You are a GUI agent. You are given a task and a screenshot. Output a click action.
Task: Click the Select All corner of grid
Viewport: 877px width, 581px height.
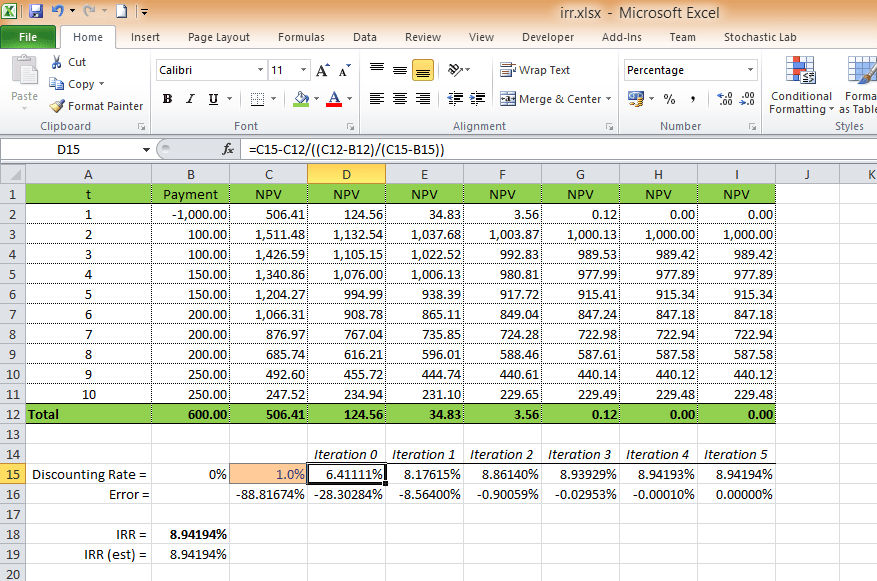[13, 174]
